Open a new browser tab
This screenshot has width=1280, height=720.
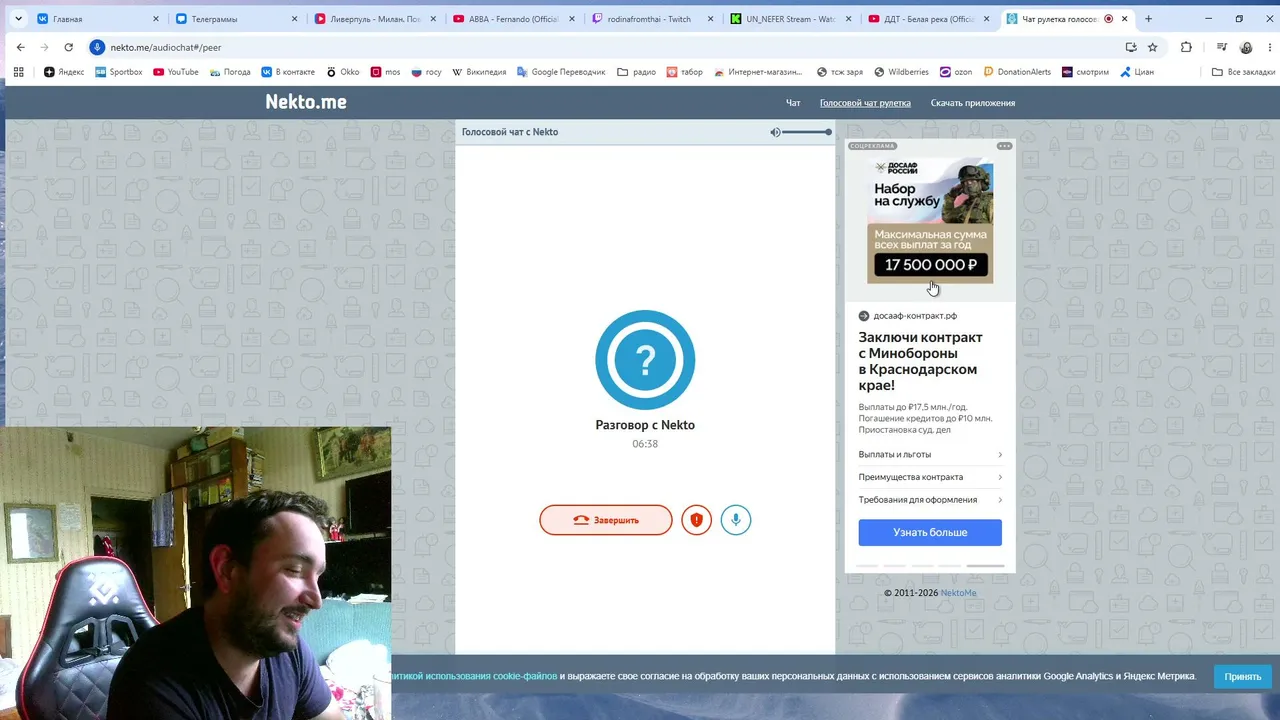pyautogui.click(x=1148, y=19)
